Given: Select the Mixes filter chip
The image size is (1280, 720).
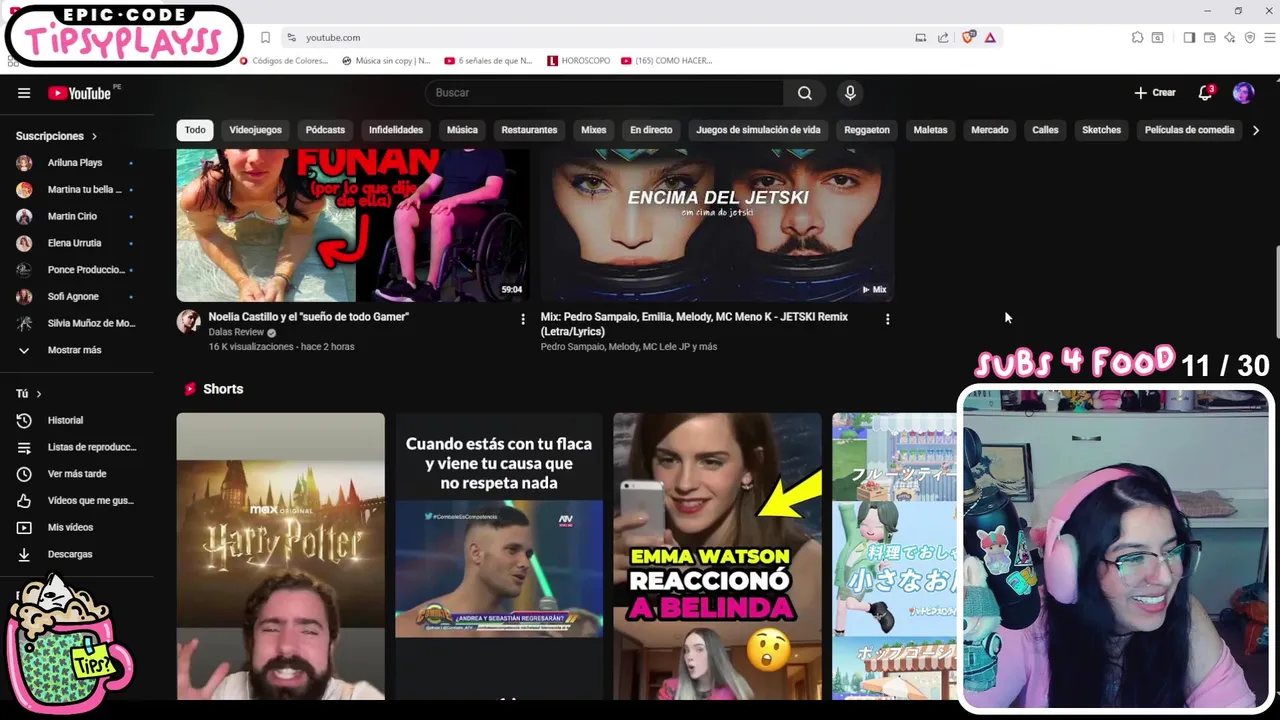Looking at the screenshot, I should 594,130.
